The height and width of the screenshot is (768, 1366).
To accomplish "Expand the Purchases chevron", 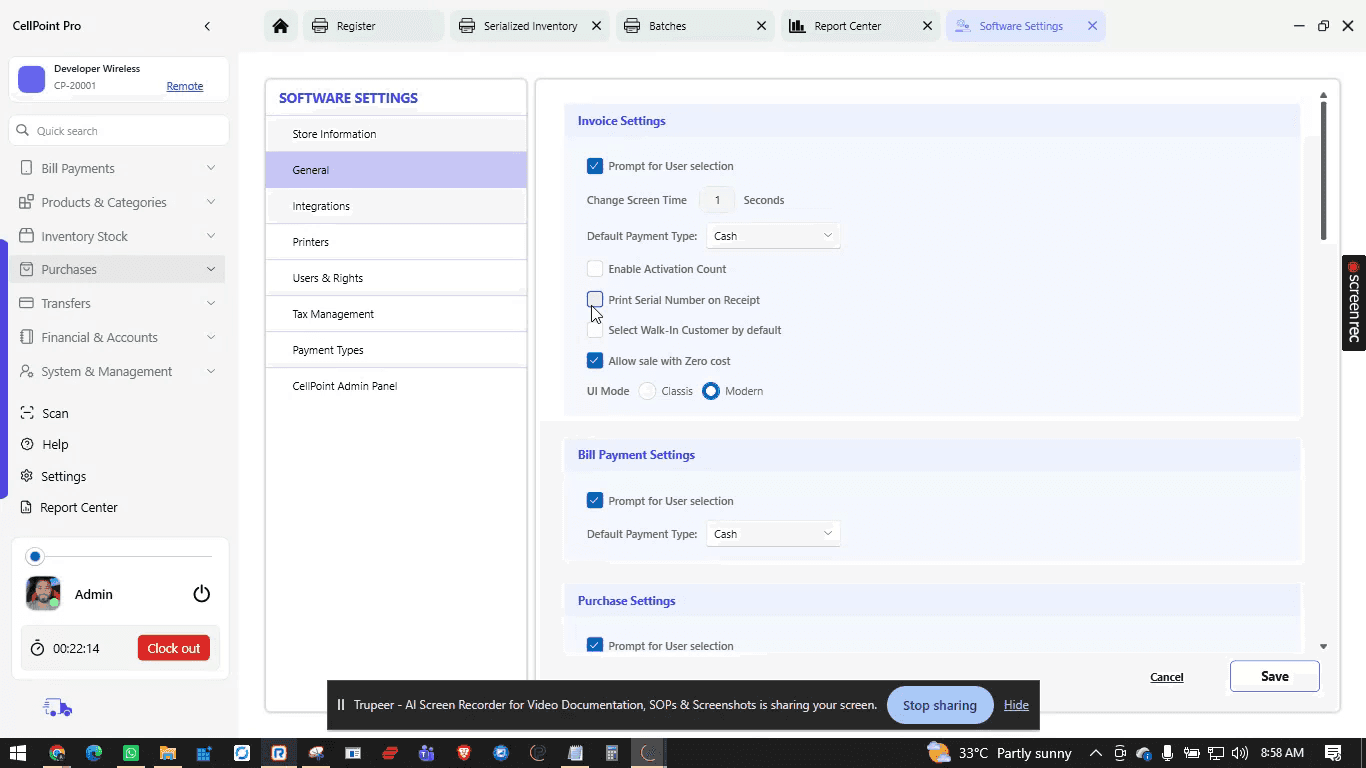I will pos(211,269).
